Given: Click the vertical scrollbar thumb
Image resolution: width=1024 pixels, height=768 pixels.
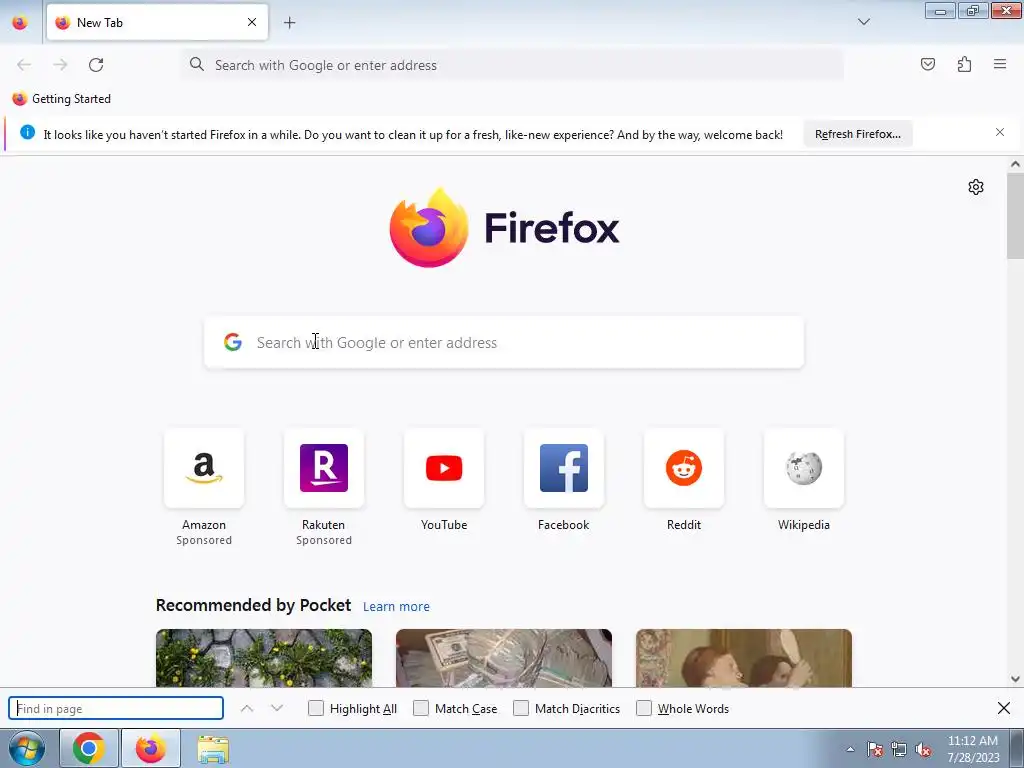Looking at the screenshot, I should click(1015, 216).
